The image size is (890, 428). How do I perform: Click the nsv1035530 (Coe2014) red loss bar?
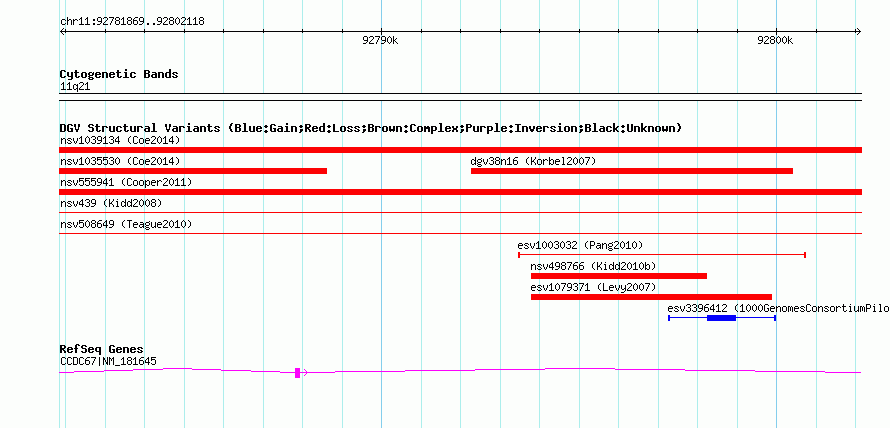[x=193, y=171]
